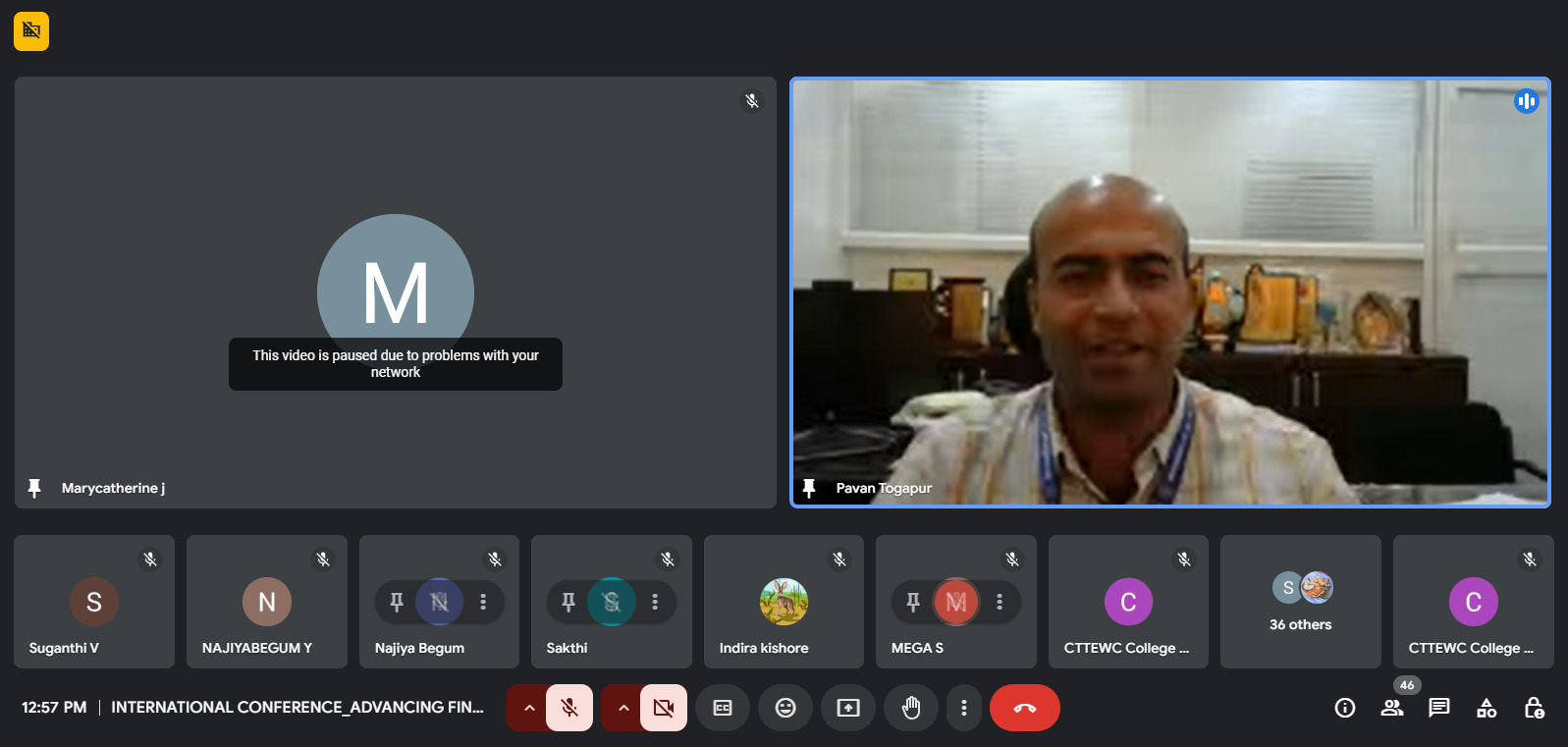The width and height of the screenshot is (1568, 747).
Task: Click the yellow camera-off indicator icon
Action: (31, 31)
